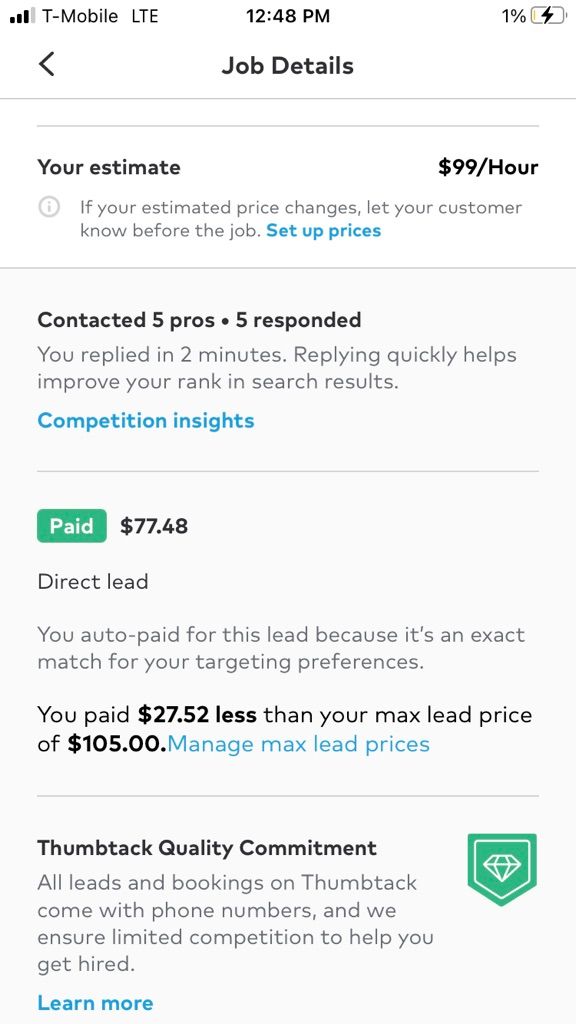Image resolution: width=576 pixels, height=1024 pixels.
Task: Tap the $105.00 max lead price text
Action: pyautogui.click(x=117, y=744)
